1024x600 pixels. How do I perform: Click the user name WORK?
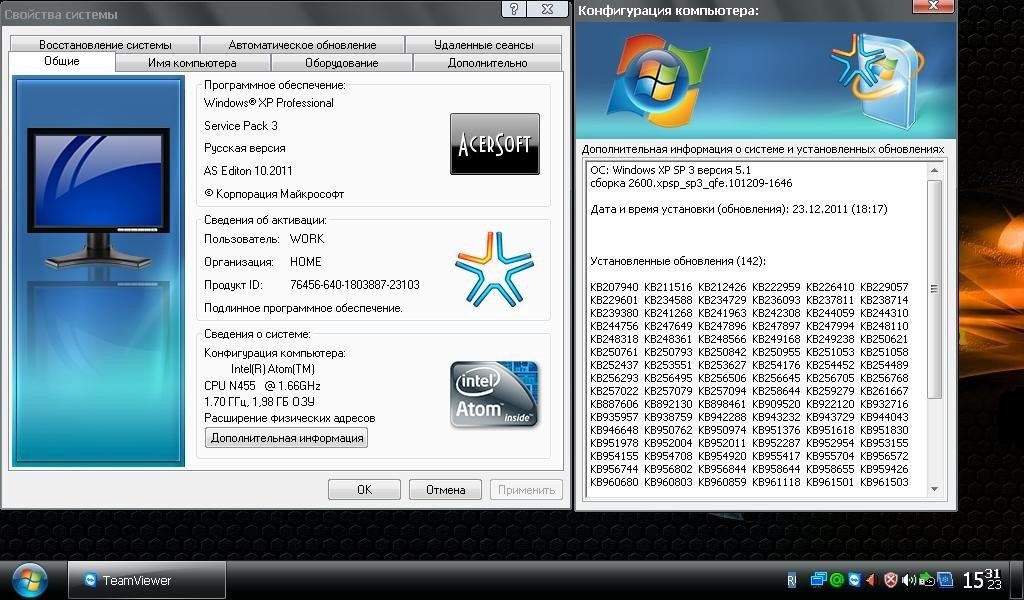click(x=307, y=239)
